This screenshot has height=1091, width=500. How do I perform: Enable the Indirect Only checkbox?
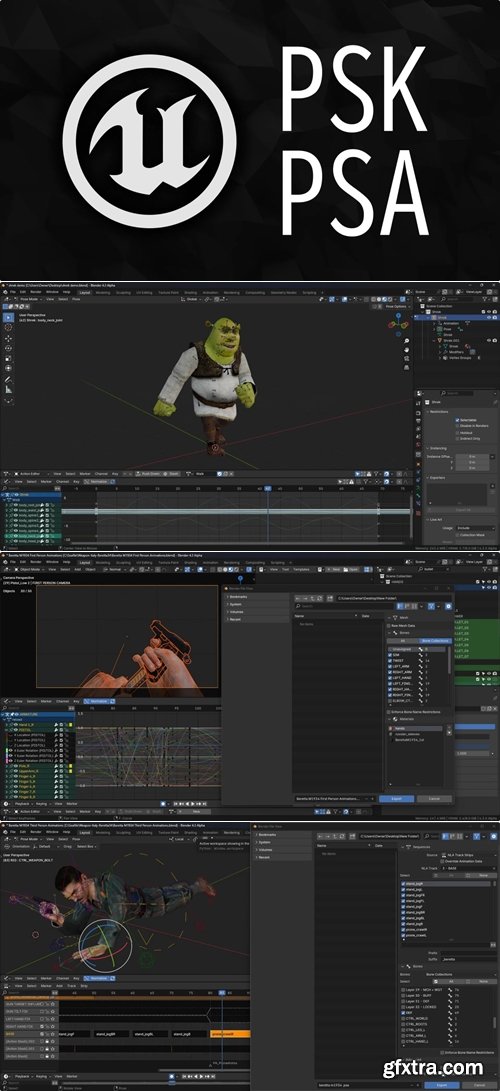[x=456, y=438]
